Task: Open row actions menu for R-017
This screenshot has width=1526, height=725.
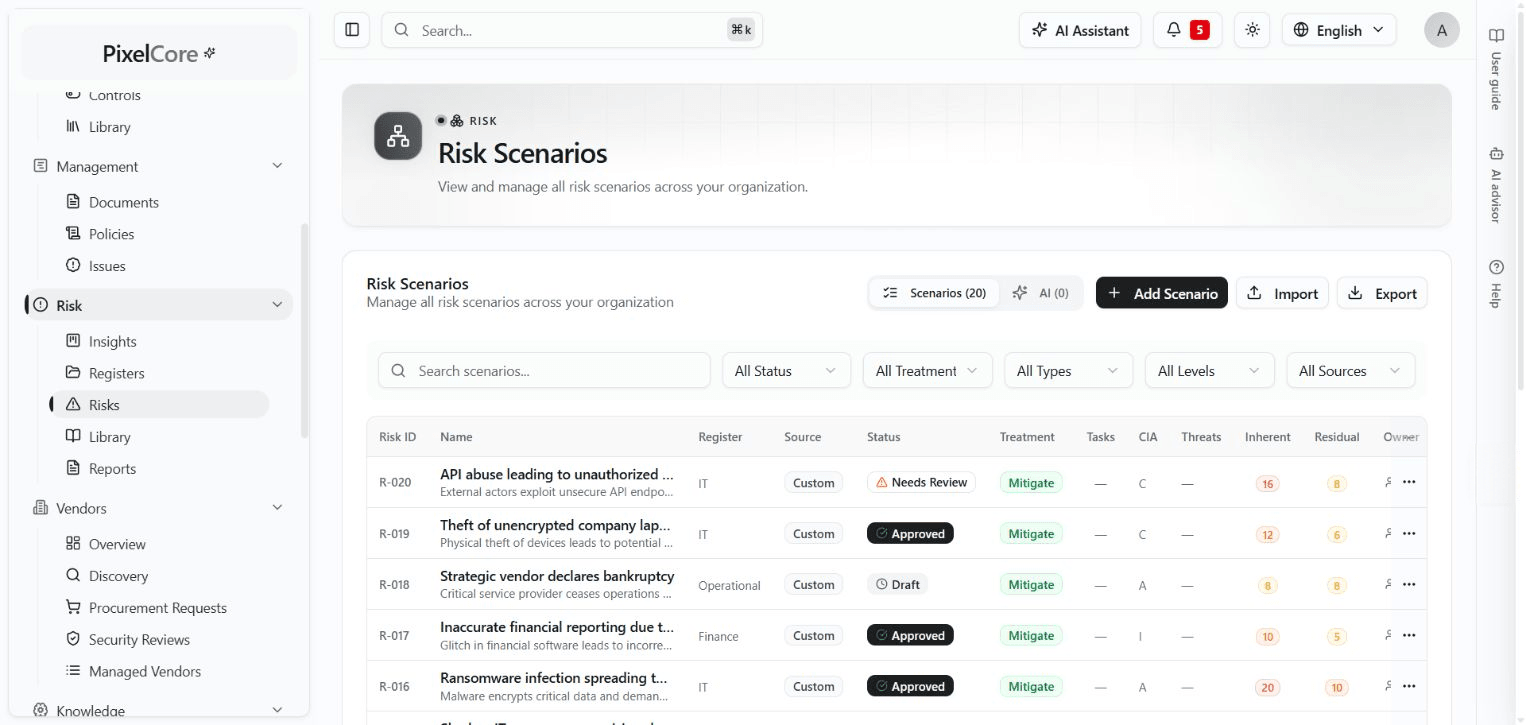Action: pos(1409,635)
